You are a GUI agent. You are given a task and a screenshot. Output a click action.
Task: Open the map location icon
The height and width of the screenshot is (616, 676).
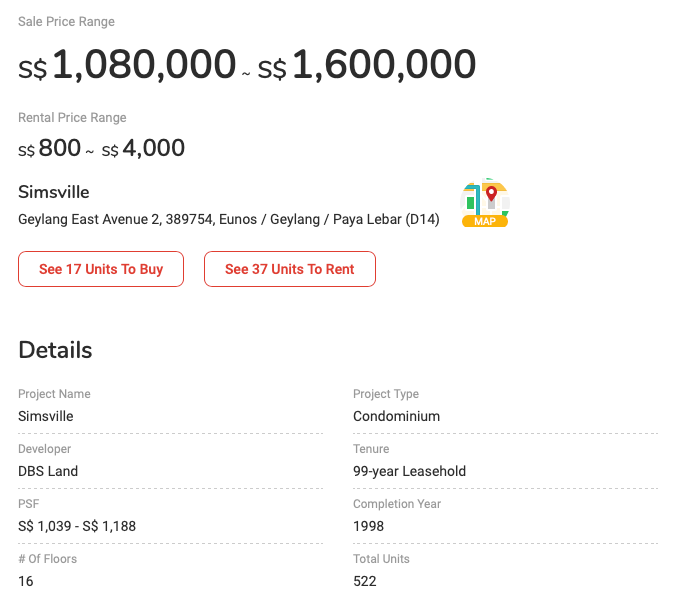(485, 203)
